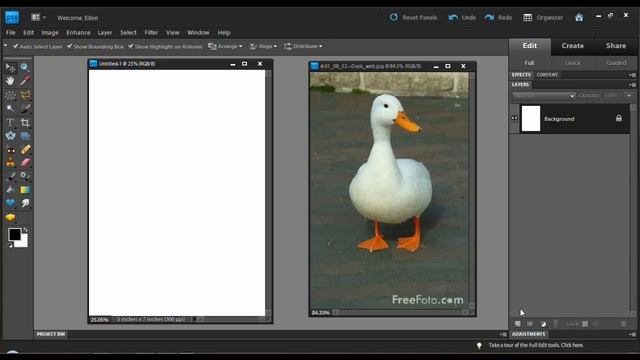The image size is (640, 360).
Task: Click the Redo button
Action: point(498,18)
